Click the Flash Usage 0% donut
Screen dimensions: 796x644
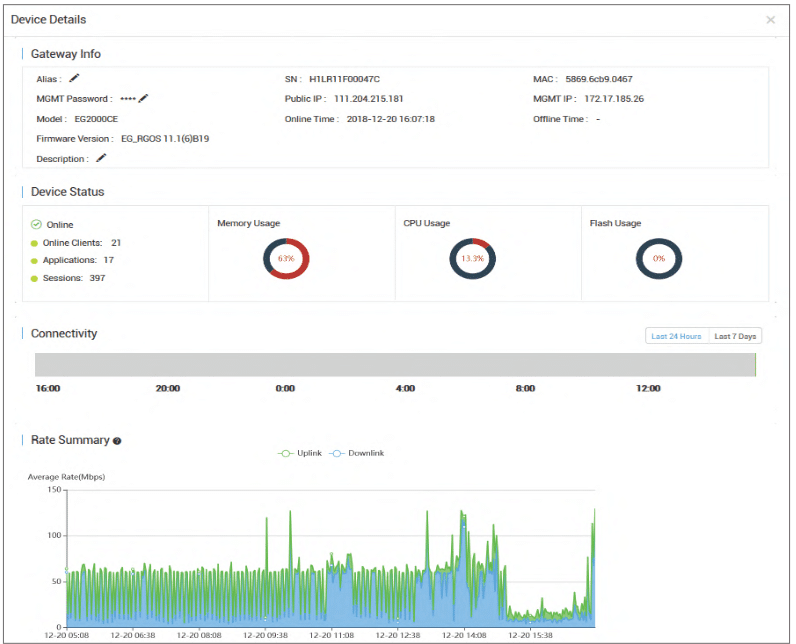point(658,258)
